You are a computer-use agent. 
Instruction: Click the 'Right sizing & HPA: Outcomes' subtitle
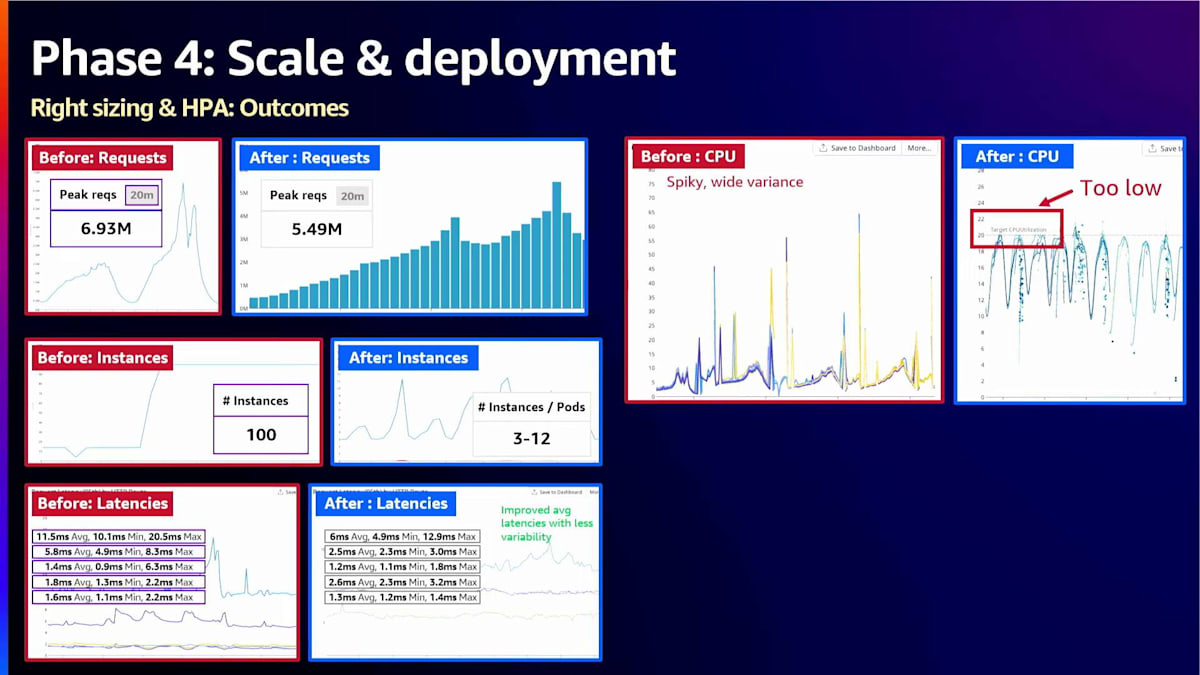[190, 107]
